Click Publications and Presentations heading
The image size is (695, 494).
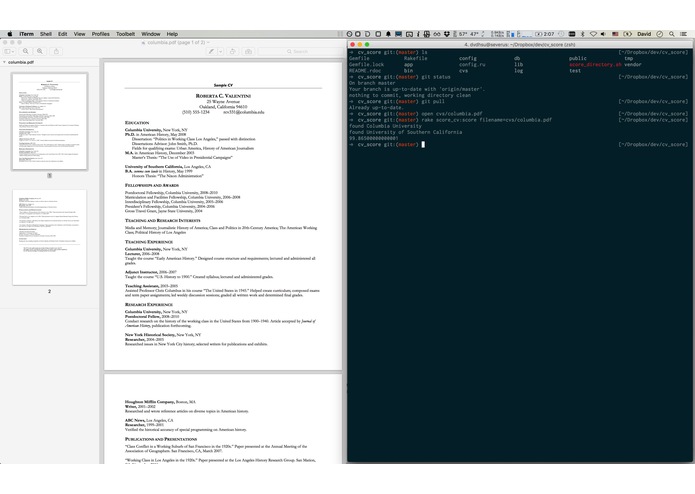pyautogui.click(x=160, y=439)
